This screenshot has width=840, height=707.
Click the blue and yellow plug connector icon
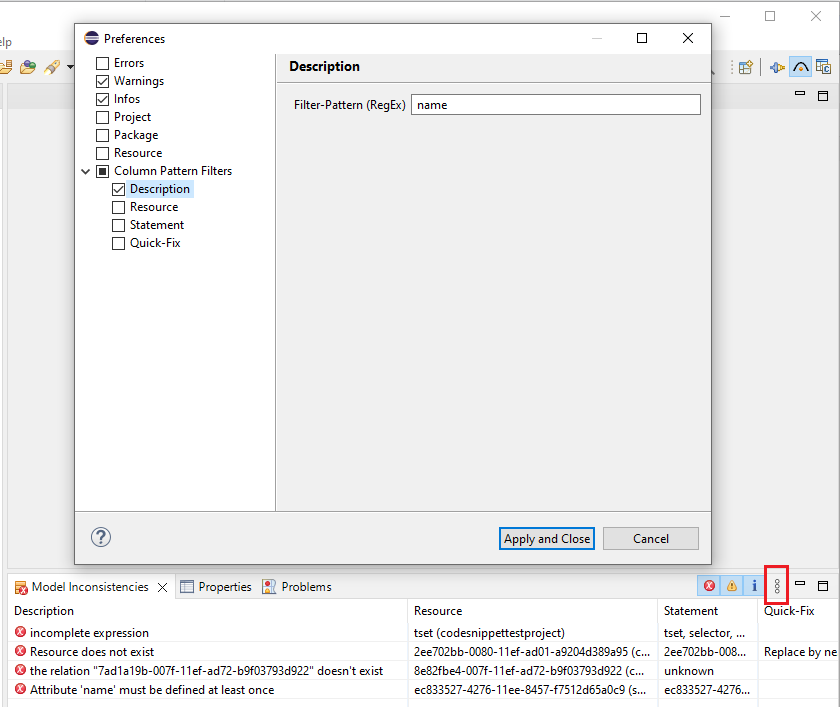tap(777, 67)
